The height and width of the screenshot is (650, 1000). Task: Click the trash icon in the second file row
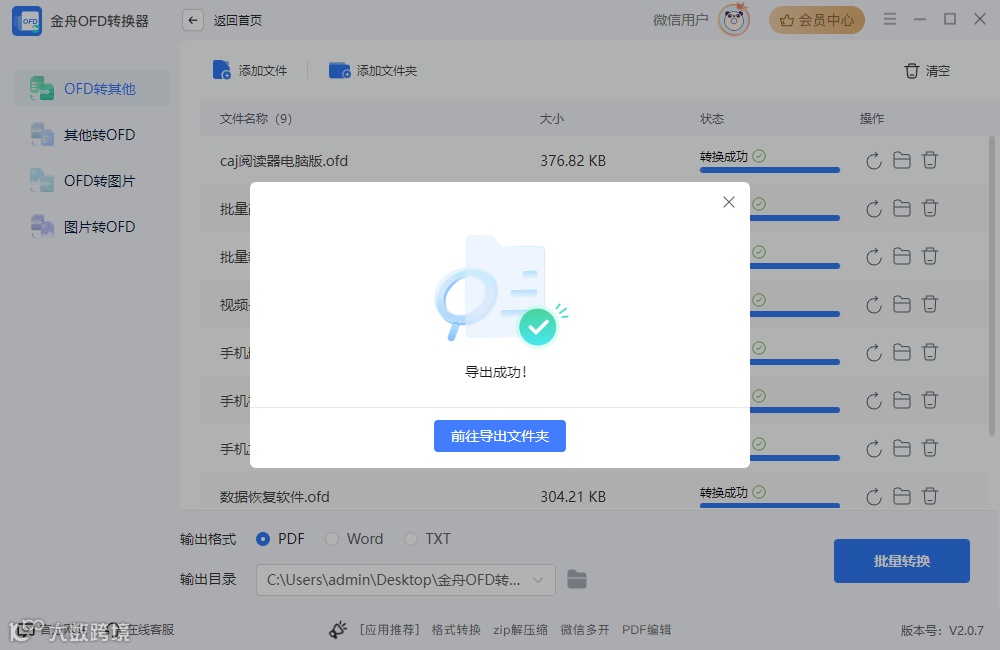930,208
